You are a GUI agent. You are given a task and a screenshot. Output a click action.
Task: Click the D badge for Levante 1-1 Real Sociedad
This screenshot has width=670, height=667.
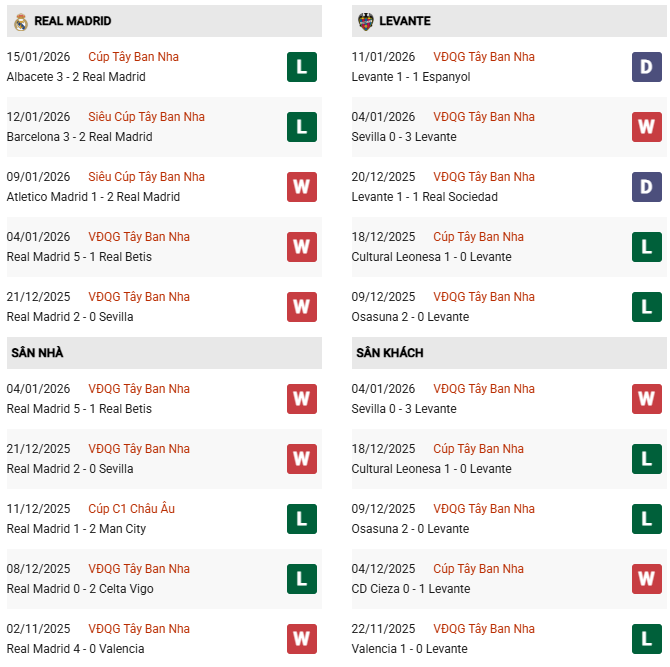click(x=647, y=187)
